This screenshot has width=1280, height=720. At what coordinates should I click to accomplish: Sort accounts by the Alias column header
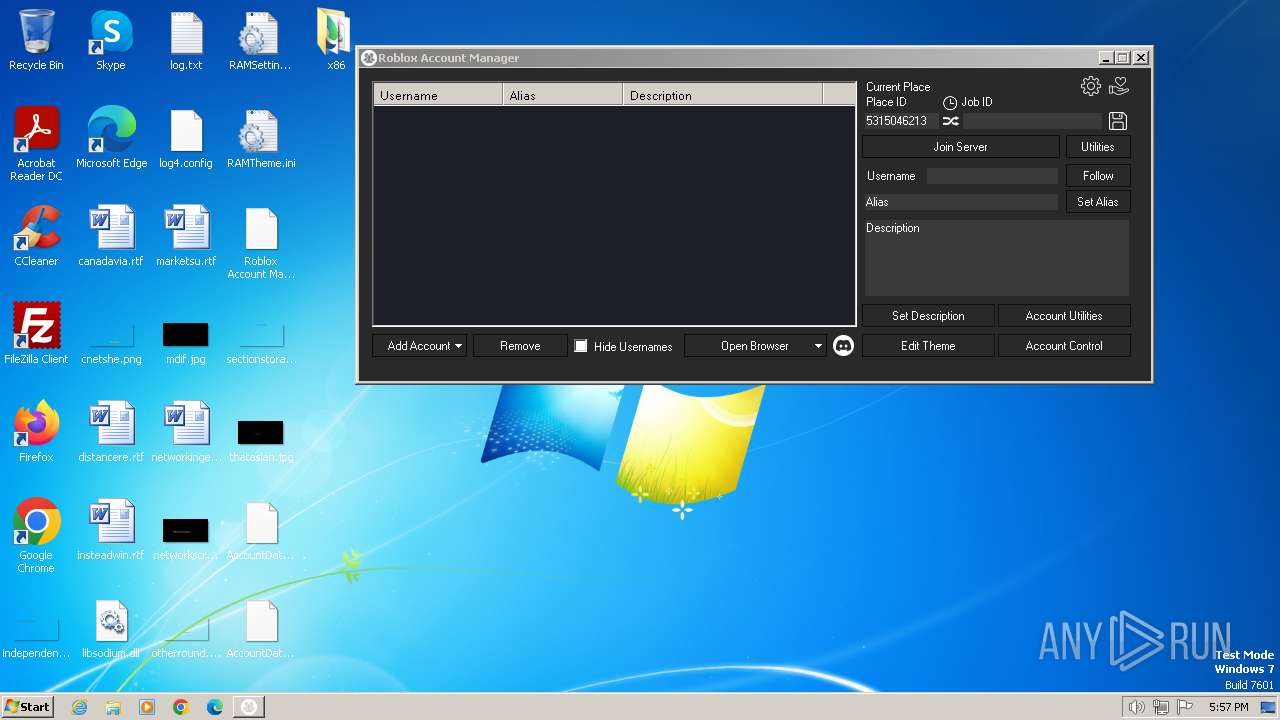click(x=563, y=95)
